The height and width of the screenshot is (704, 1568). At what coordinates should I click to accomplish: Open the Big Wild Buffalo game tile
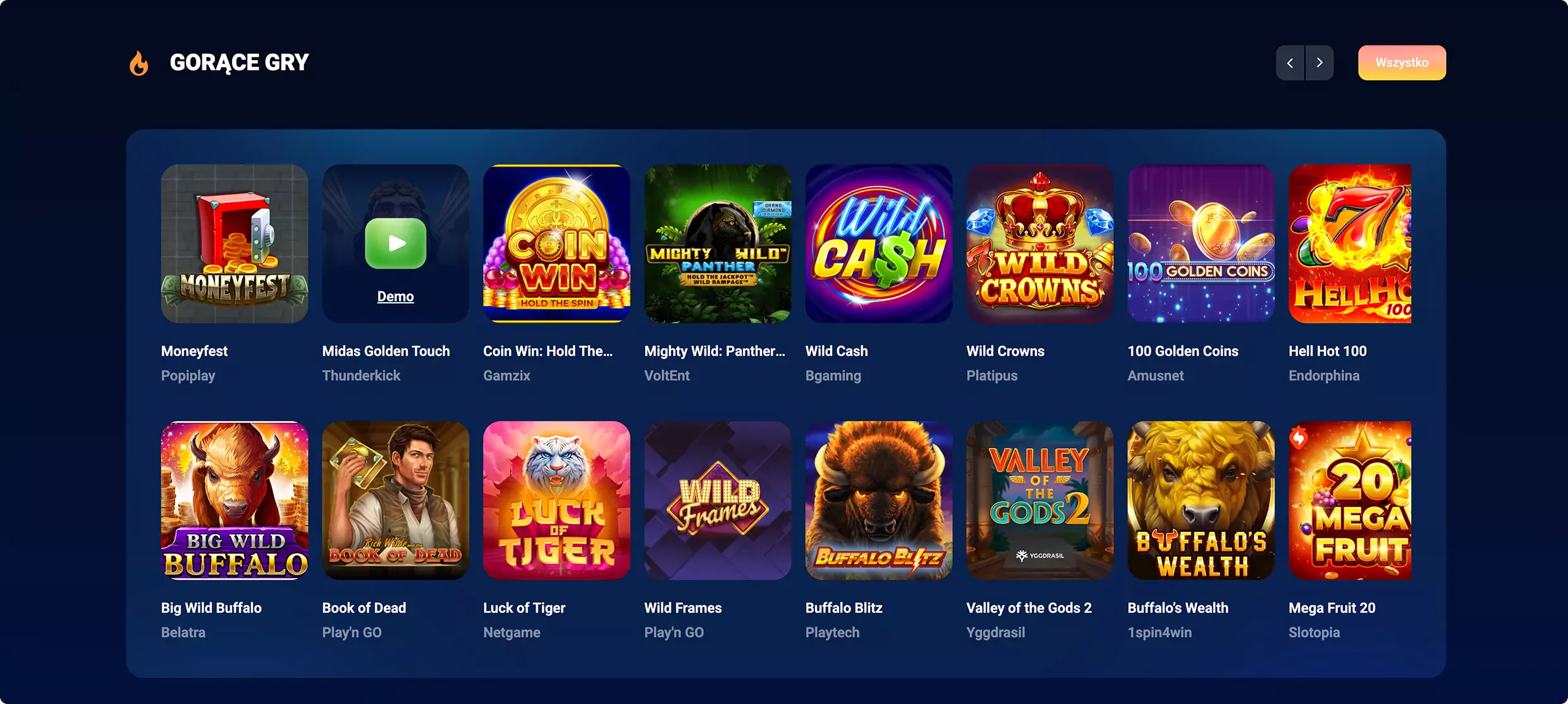(235, 501)
